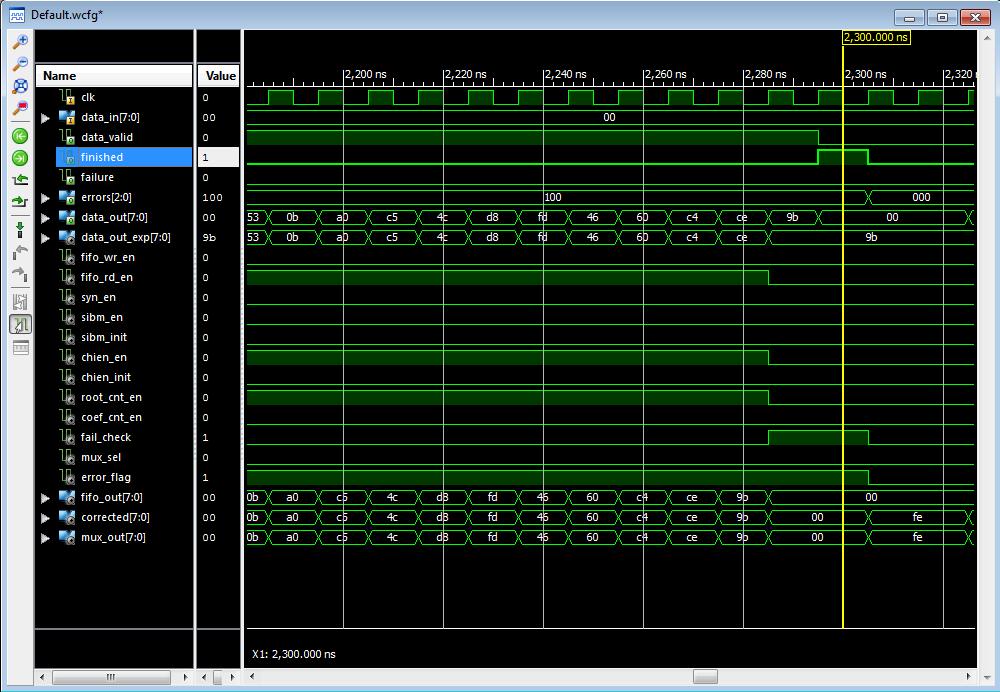Click the mux_sel signal icon
The width and height of the screenshot is (1000, 692).
point(68,457)
